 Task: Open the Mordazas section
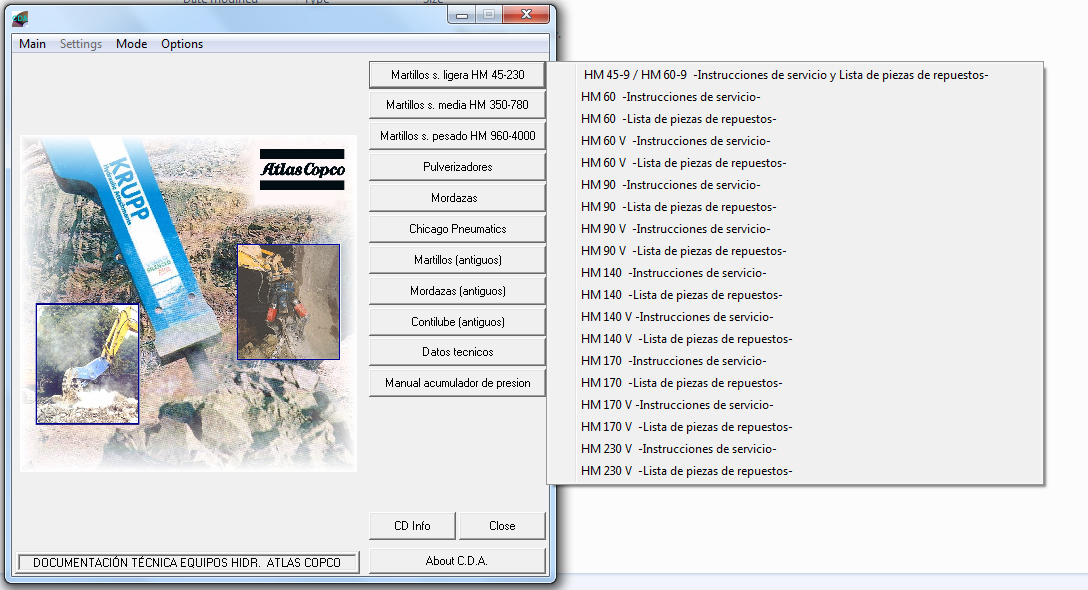[x=457, y=198]
